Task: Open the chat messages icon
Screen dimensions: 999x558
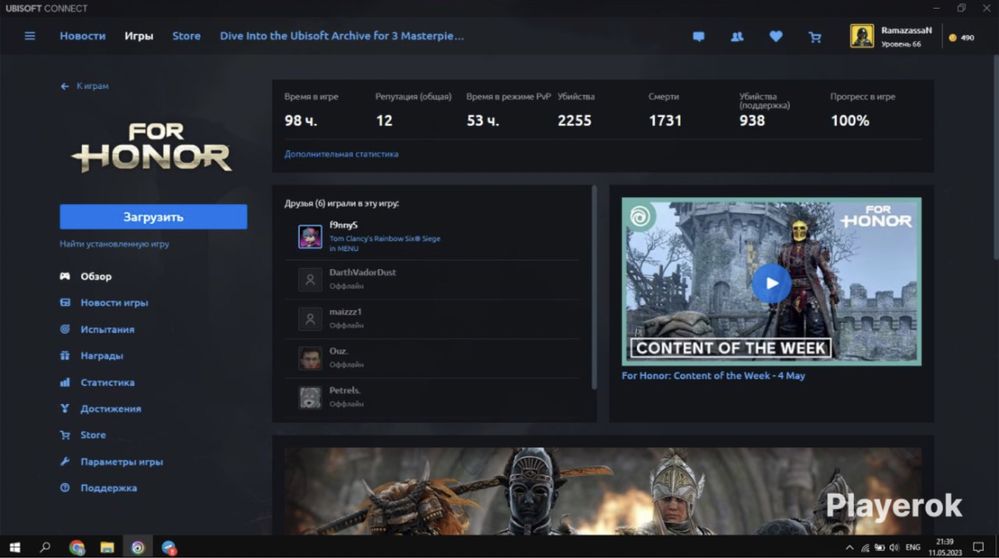Action: pyautogui.click(x=698, y=36)
